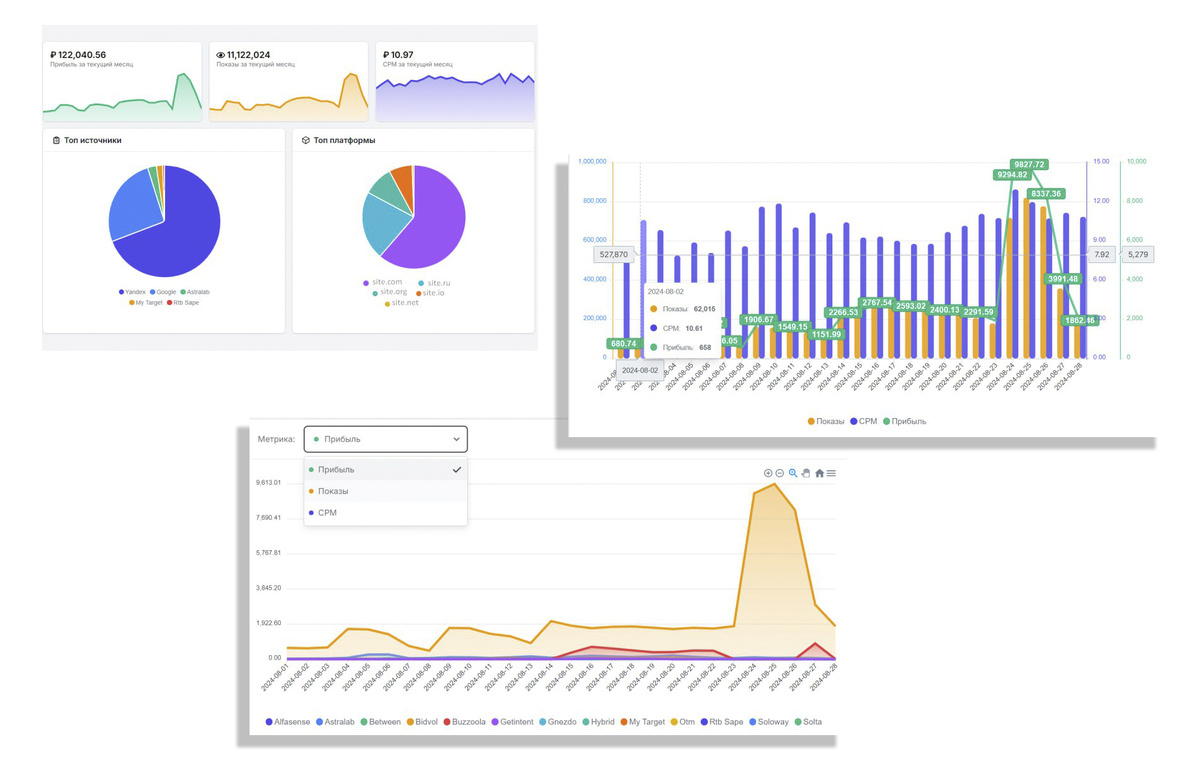
Task: Toggle the Показы series in bar chart legend
Action: tap(825, 421)
